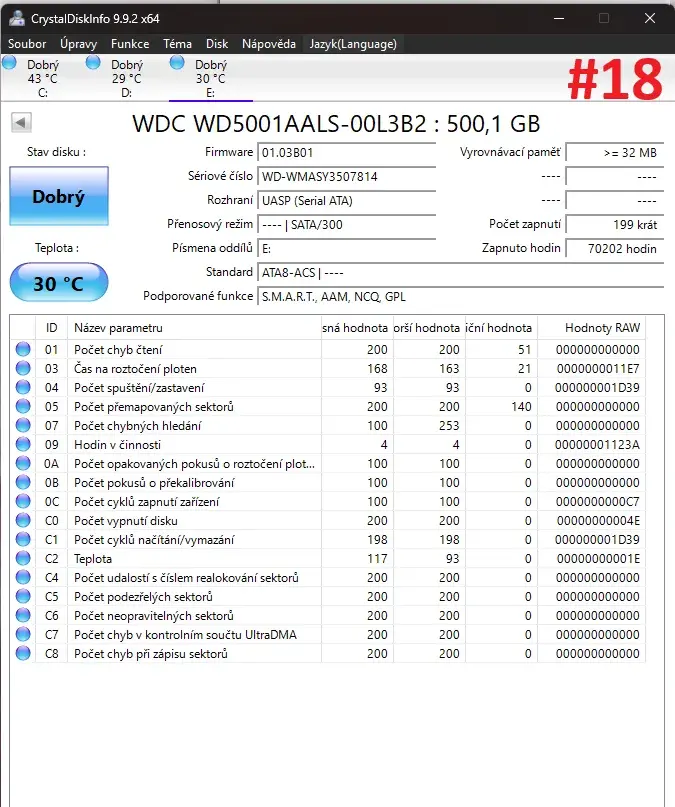Click the ID column header

(51, 328)
